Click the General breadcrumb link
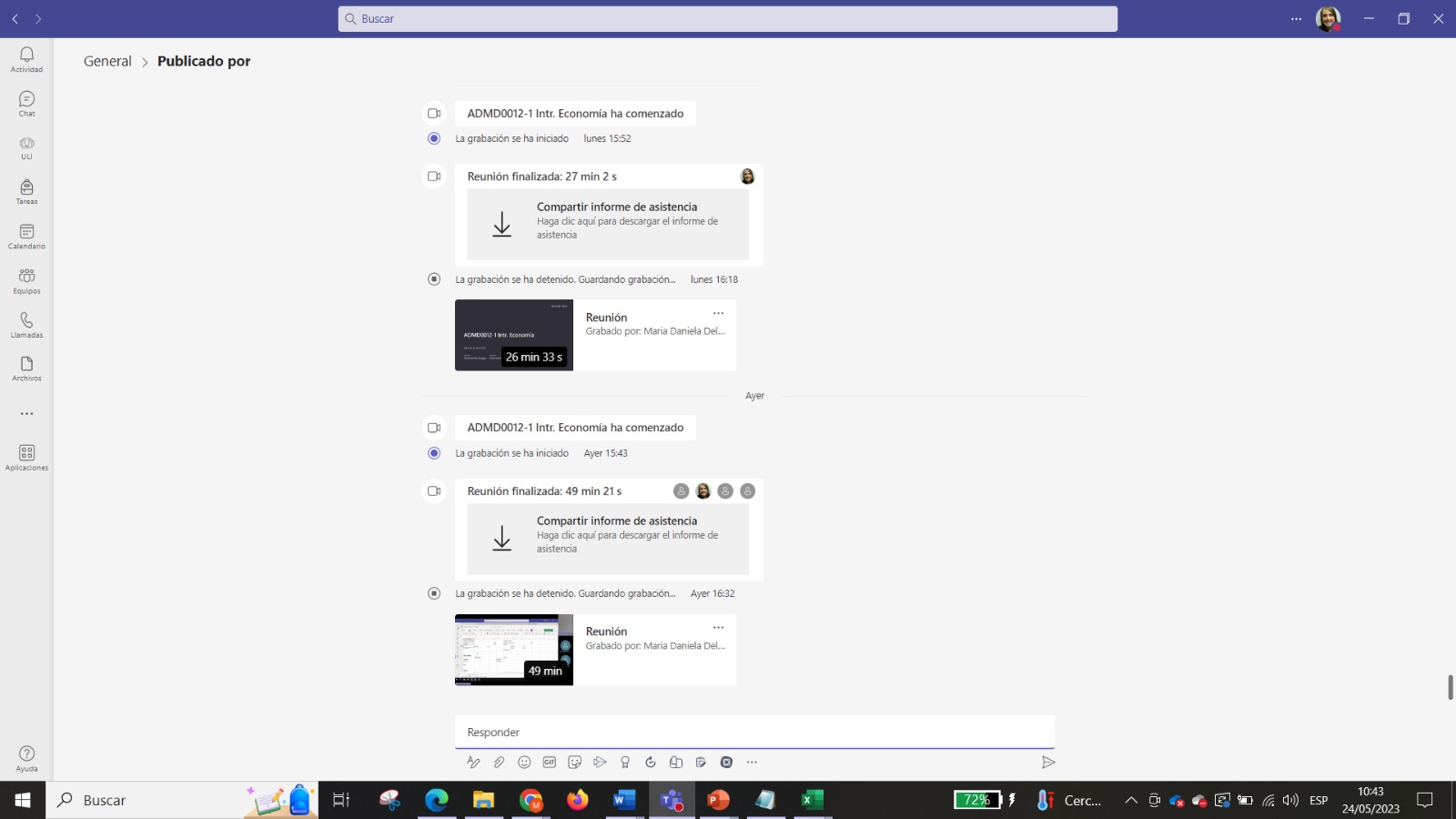 click(x=107, y=61)
